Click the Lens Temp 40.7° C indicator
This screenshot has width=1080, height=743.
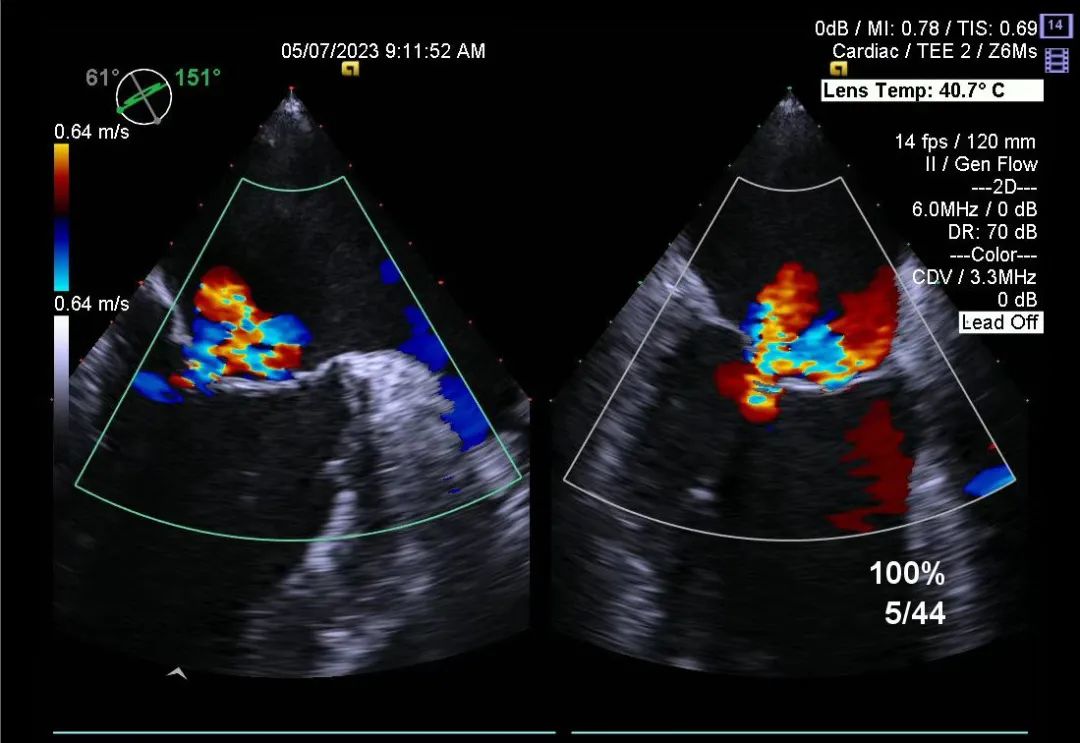(932, 90)
